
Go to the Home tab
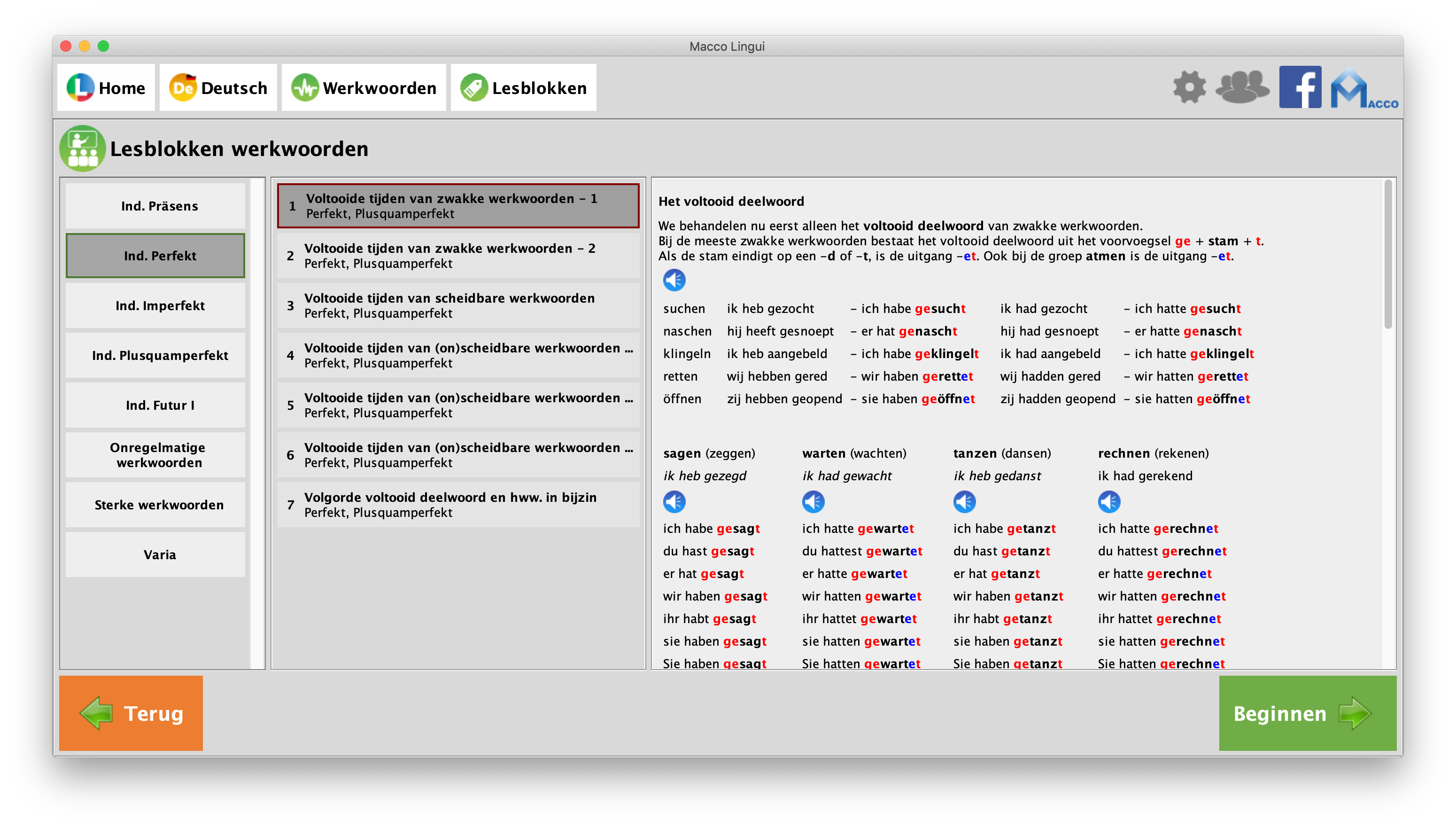106,88
